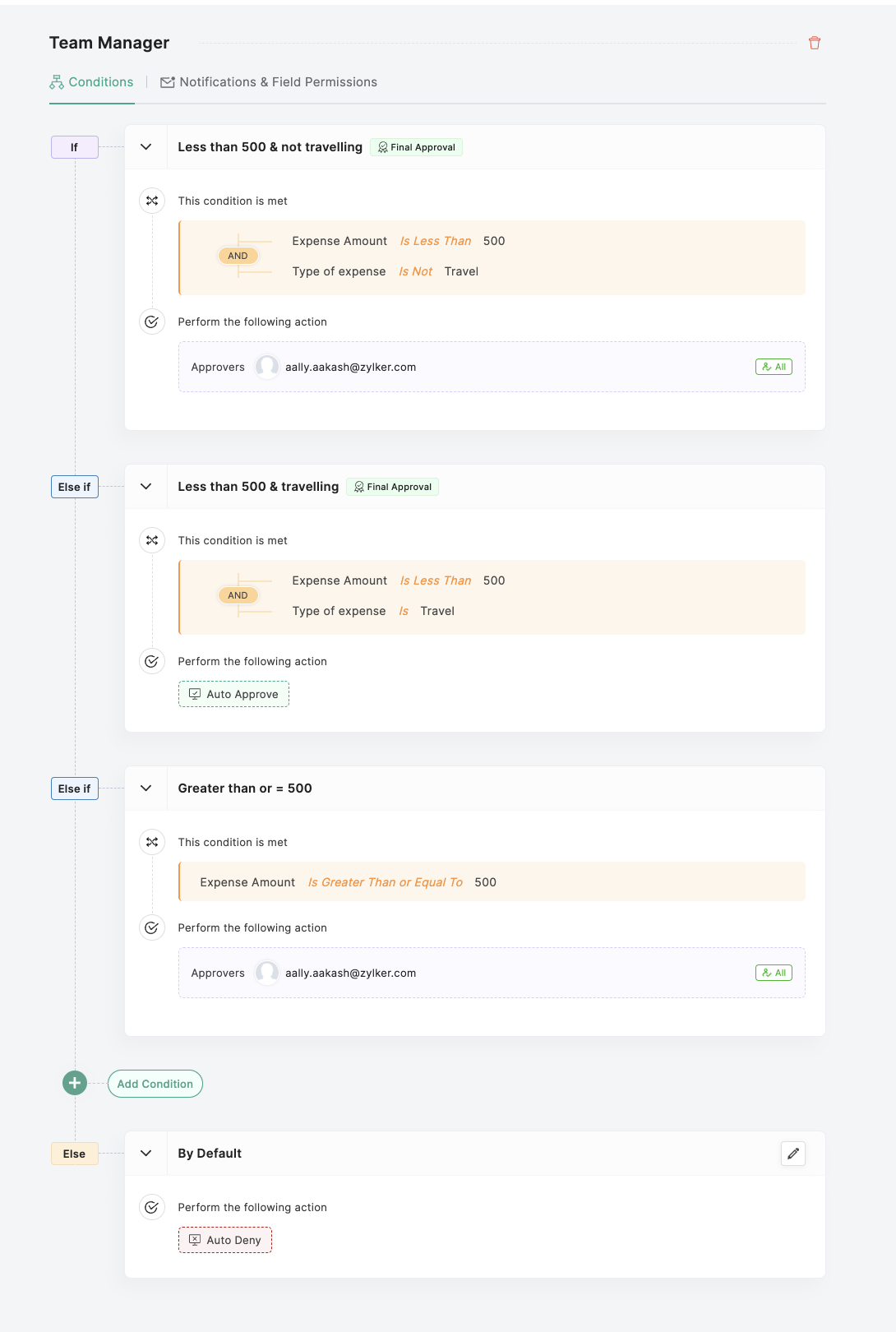The image size is (896, 1332).
Task: Collapse the Greater than or = 500 condition
Action: pyautogui.click(x=146, y=789)
